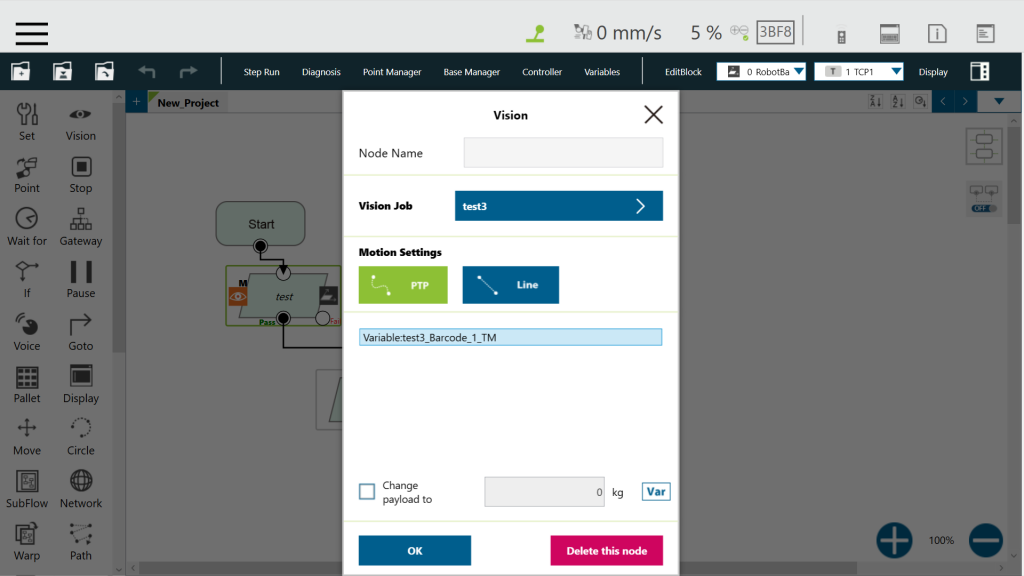Zoom in with the plus button
Image resolution: width=1024 pixels, height=576 pixels.
tap(894, 540)
